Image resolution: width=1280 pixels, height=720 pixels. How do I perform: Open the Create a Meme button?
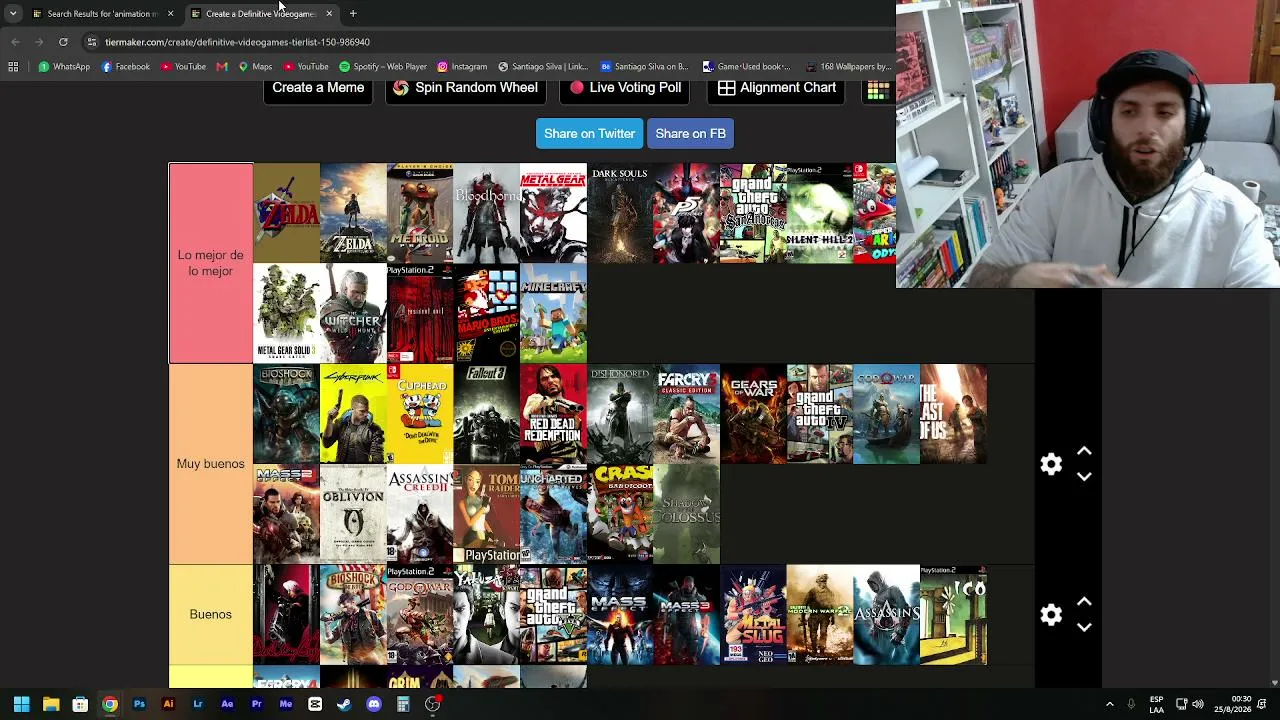(x=318, y=88)
